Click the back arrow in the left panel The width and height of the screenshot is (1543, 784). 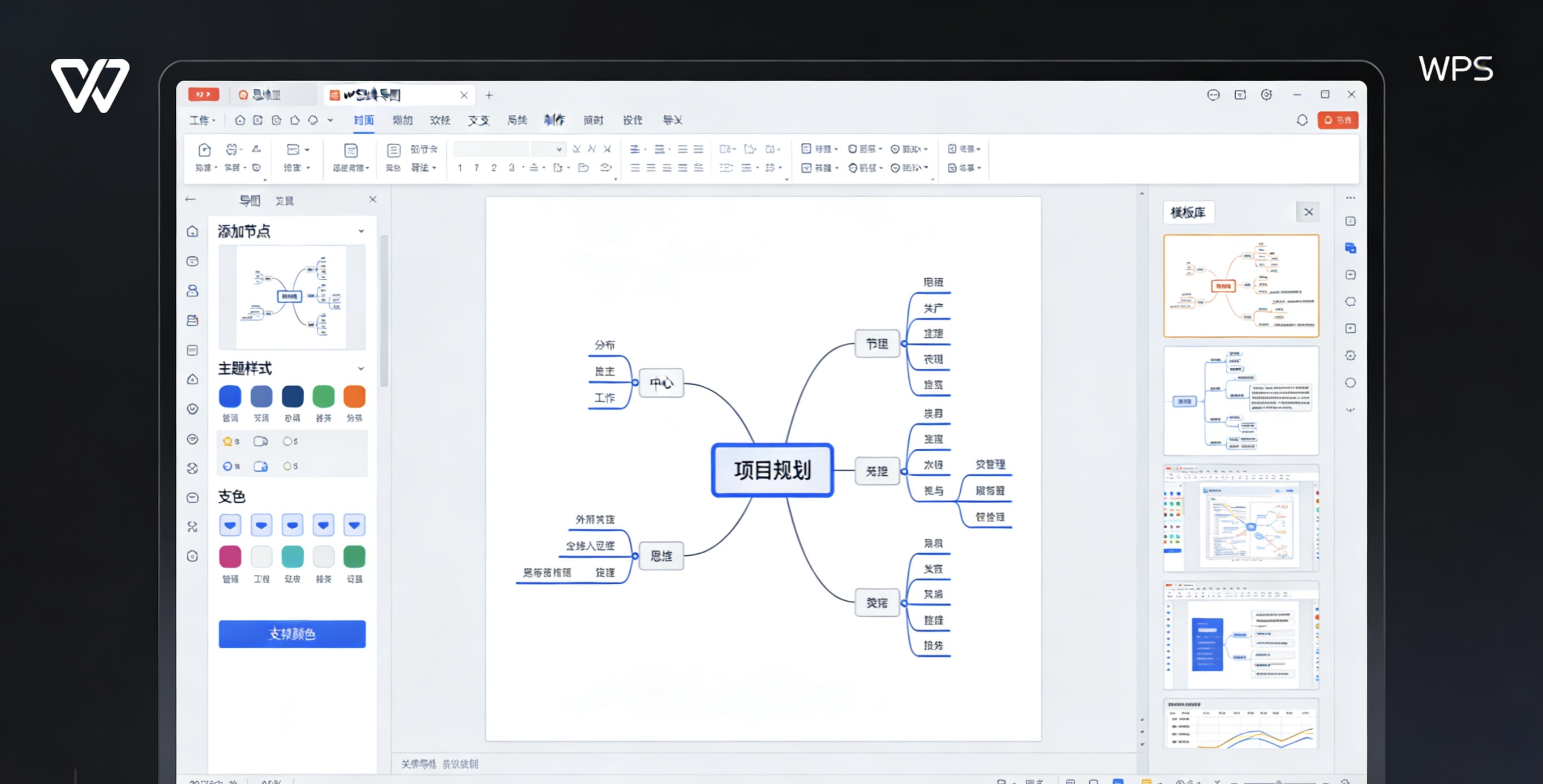click(x=191, y=199)
